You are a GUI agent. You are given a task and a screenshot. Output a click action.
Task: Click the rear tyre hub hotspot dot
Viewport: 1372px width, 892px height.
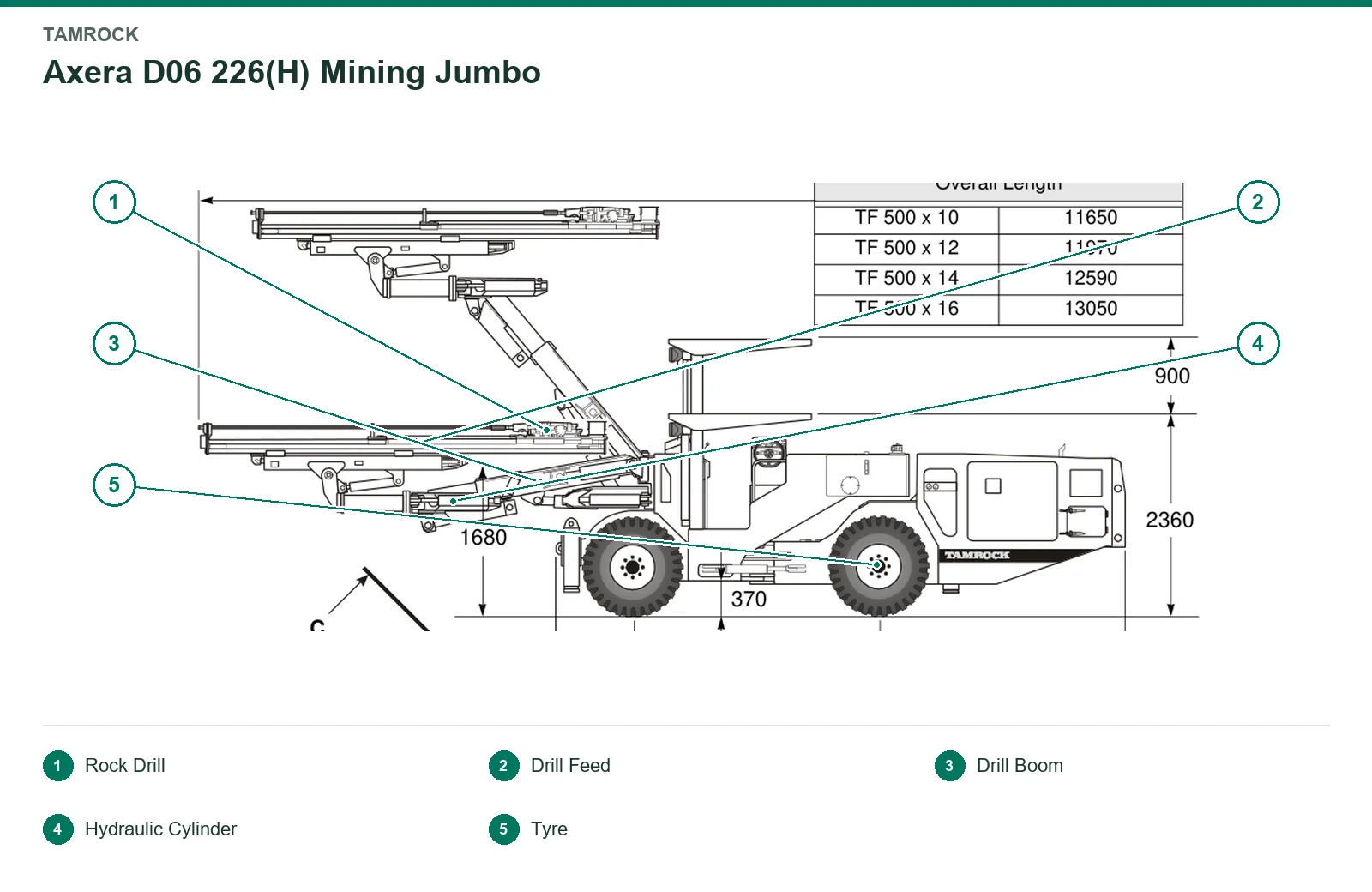pyautogui.click(x=877, y=566)
